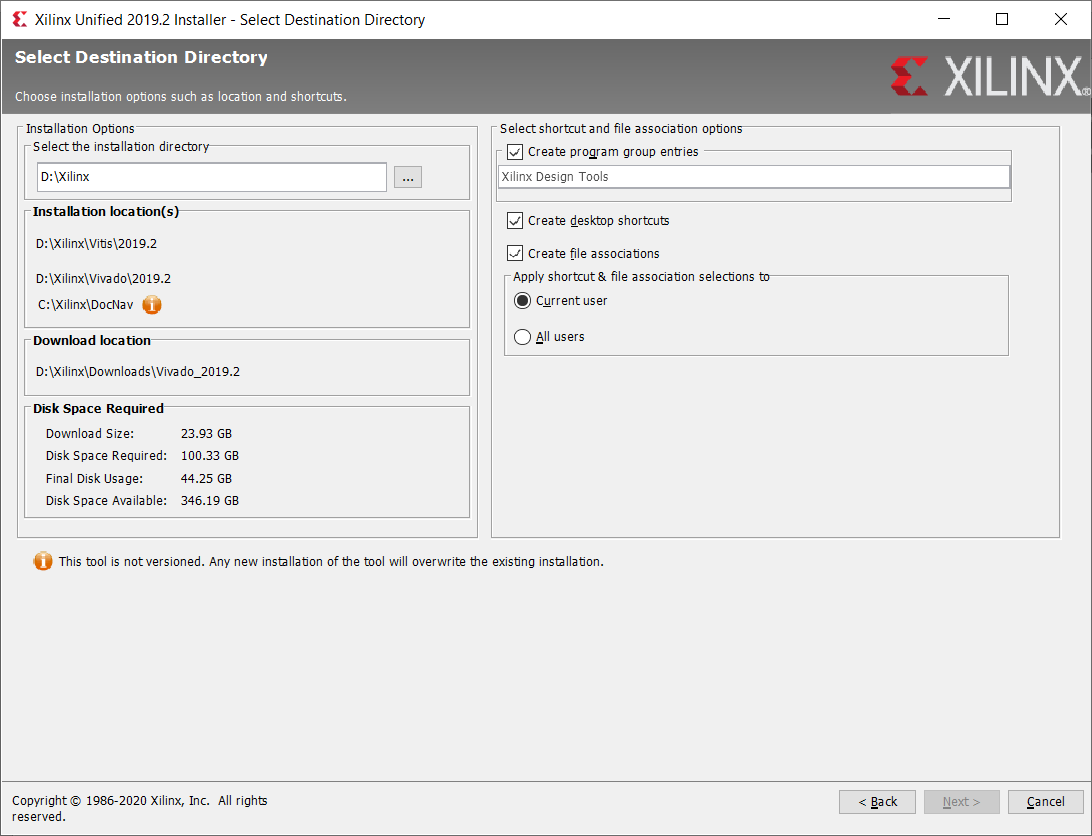Click the warning icon next to 'This tool is not versioned'
Viewport: 1092px width, 836px height.
(42, 562)
